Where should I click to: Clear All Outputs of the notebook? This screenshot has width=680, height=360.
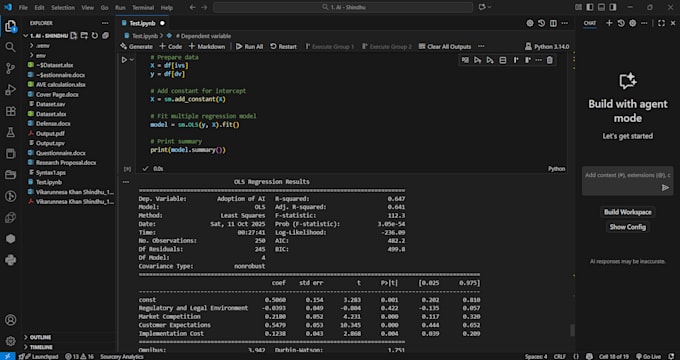(x=445, y=46)
